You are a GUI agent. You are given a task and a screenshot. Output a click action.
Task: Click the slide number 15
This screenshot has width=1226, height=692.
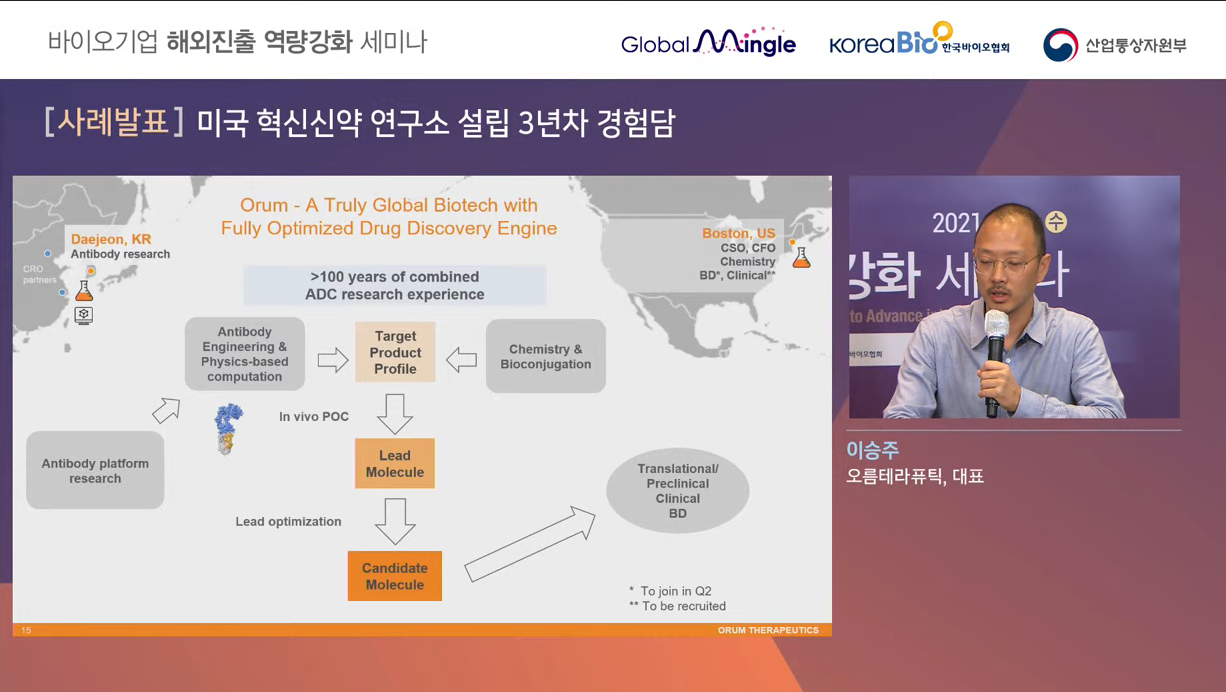click(26, 630)
